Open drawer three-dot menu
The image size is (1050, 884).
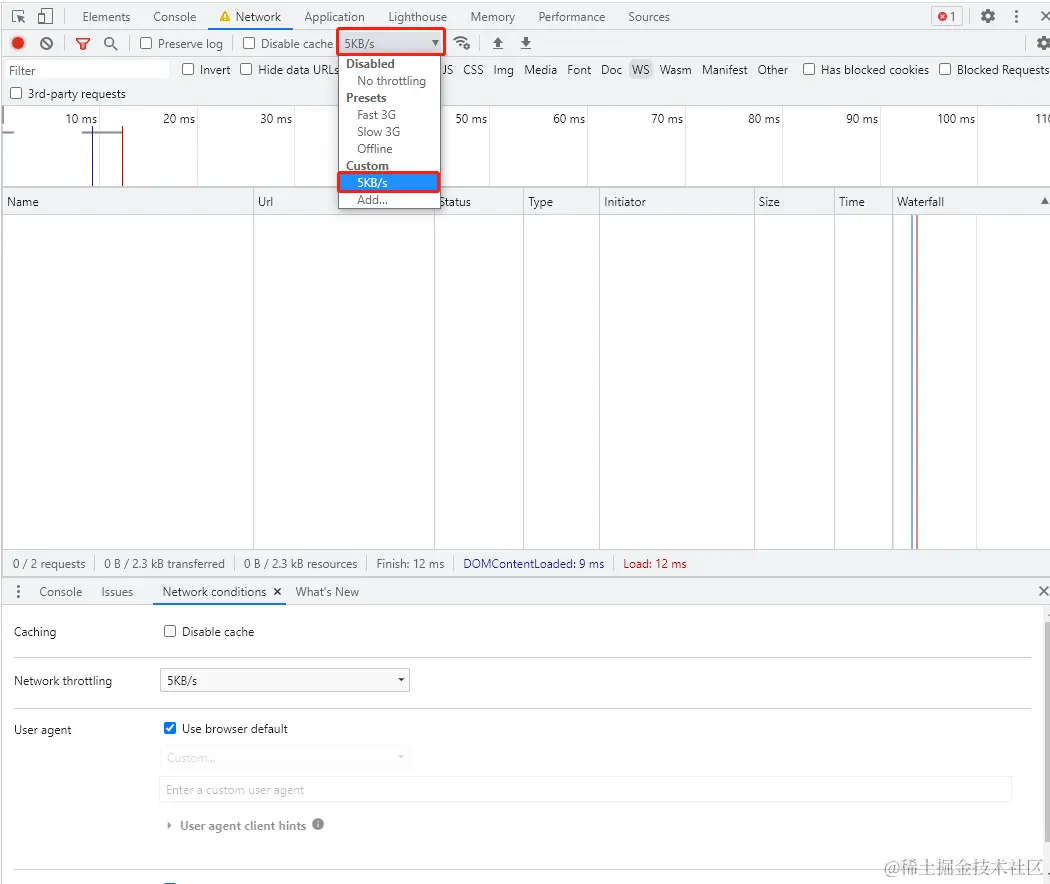[18, 591]
